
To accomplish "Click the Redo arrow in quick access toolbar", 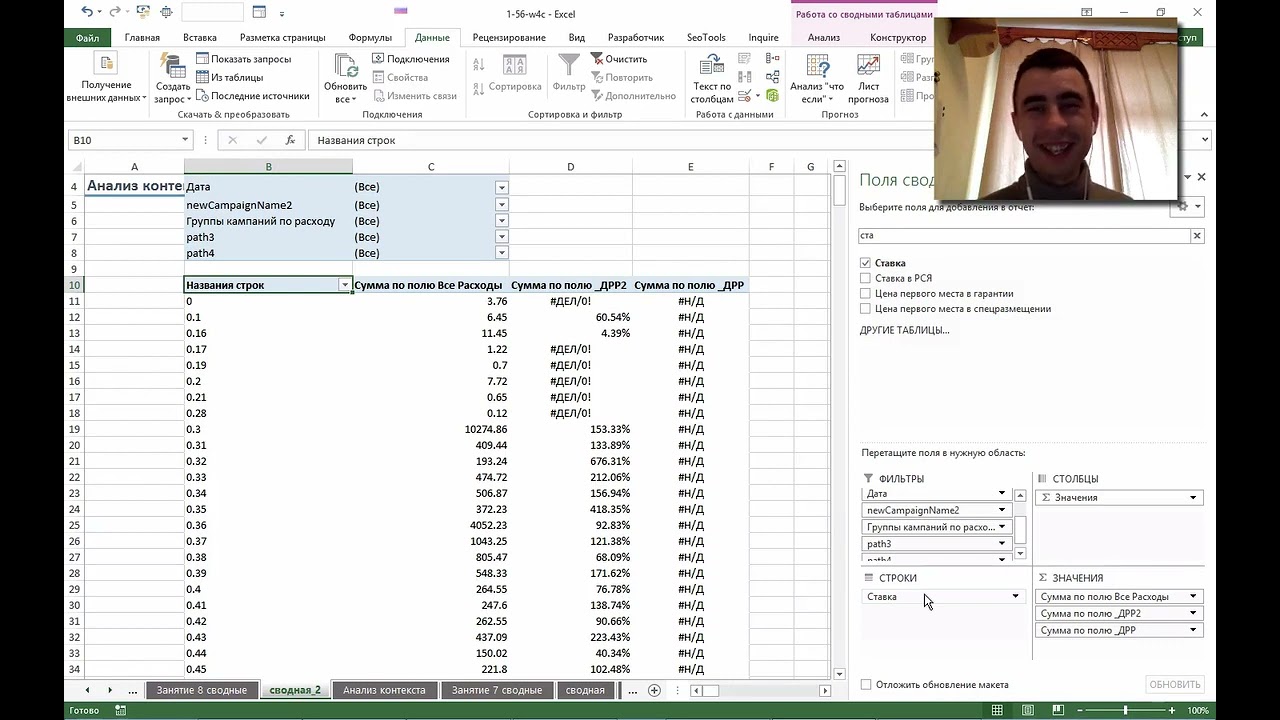I will pos(116,12).
